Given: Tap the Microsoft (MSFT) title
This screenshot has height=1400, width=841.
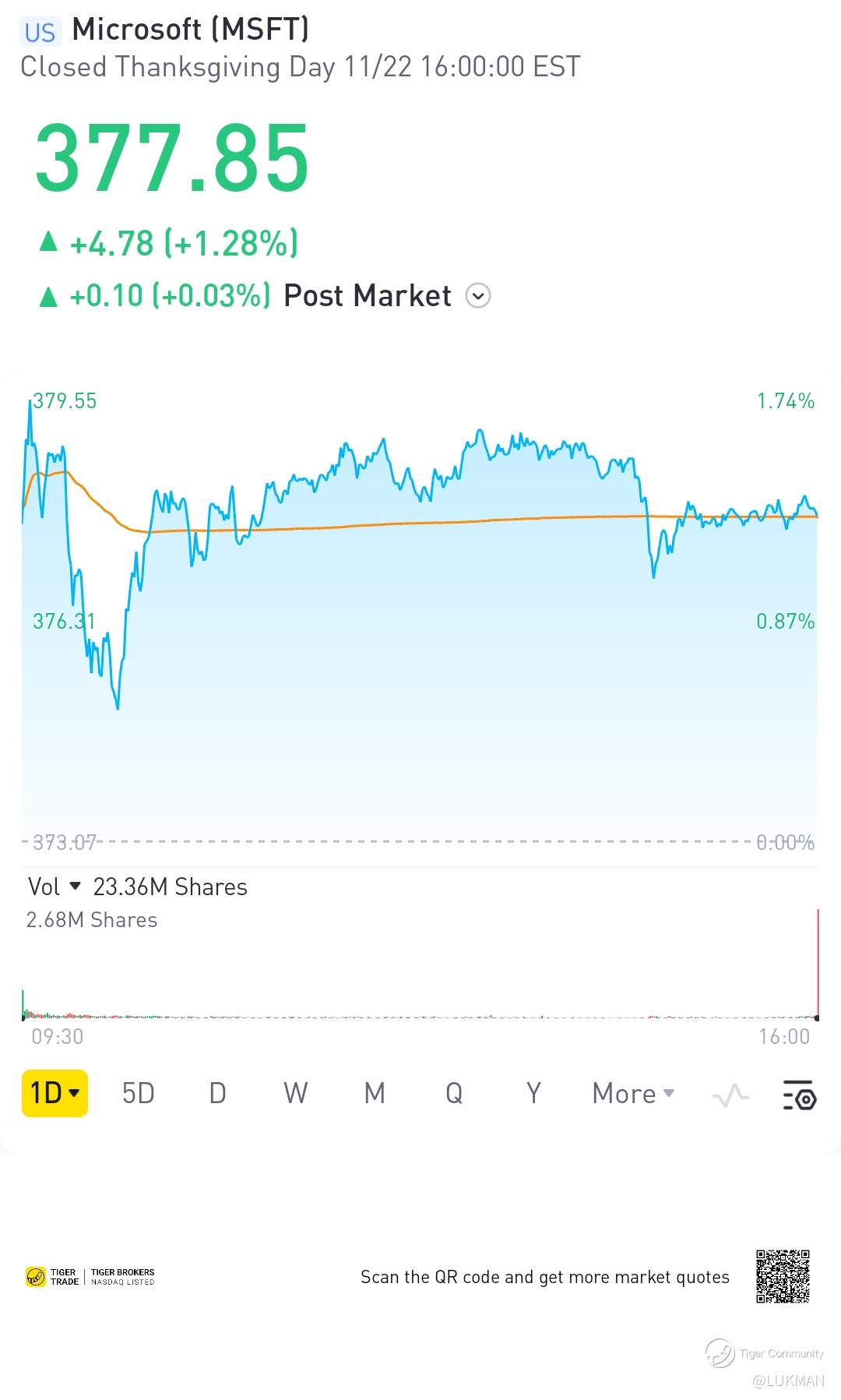Looking at the screenshot, I should 191,30.
